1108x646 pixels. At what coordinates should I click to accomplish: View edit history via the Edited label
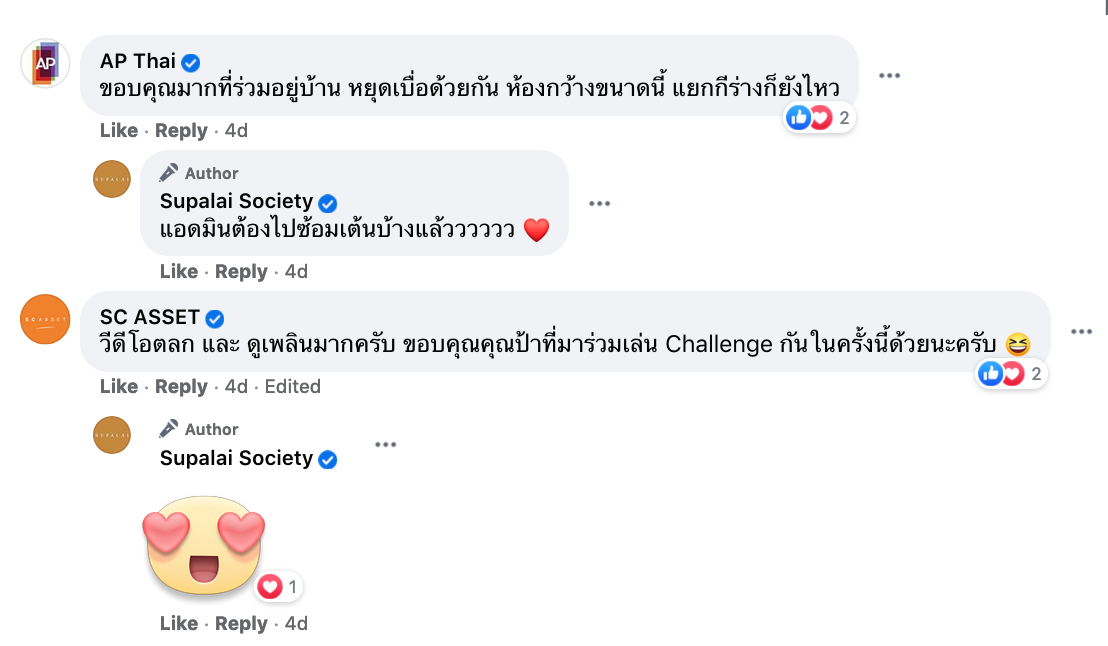click(292, 387)
